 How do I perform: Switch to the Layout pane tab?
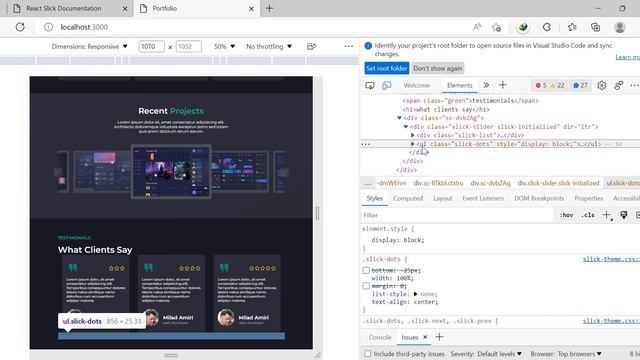443,198
